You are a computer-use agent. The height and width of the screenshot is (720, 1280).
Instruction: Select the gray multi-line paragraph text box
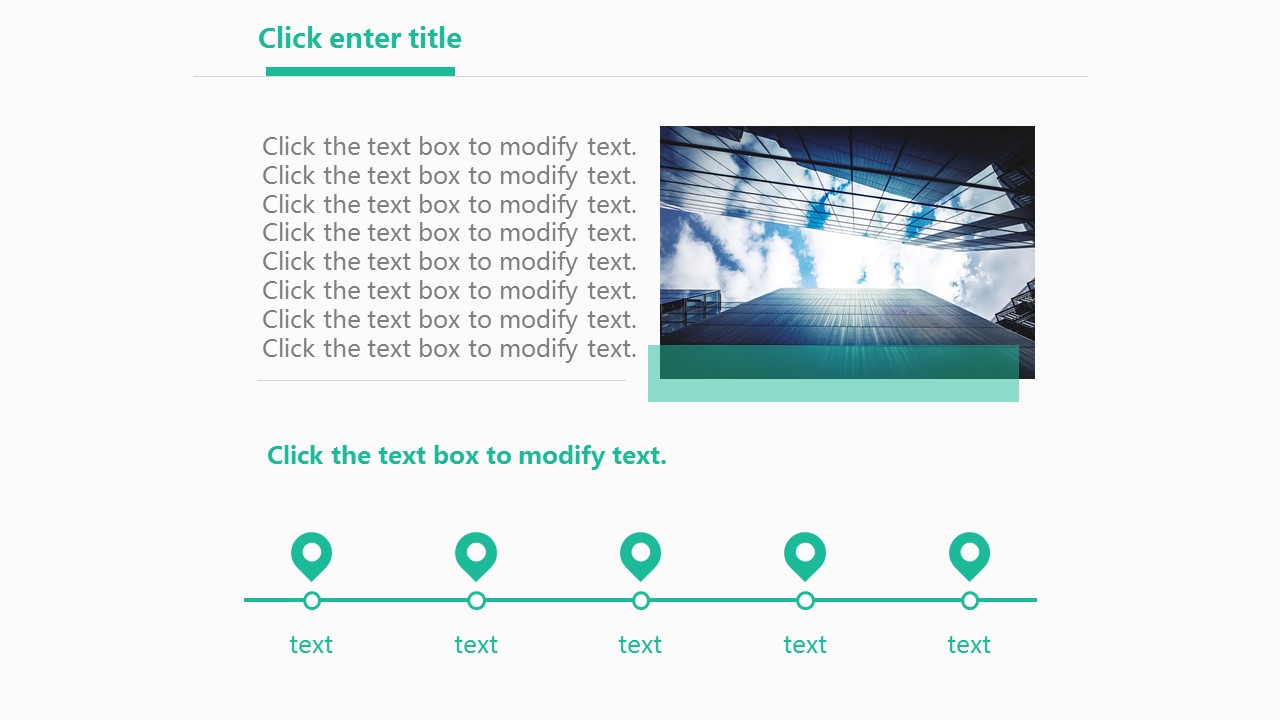tap(449, 247)
